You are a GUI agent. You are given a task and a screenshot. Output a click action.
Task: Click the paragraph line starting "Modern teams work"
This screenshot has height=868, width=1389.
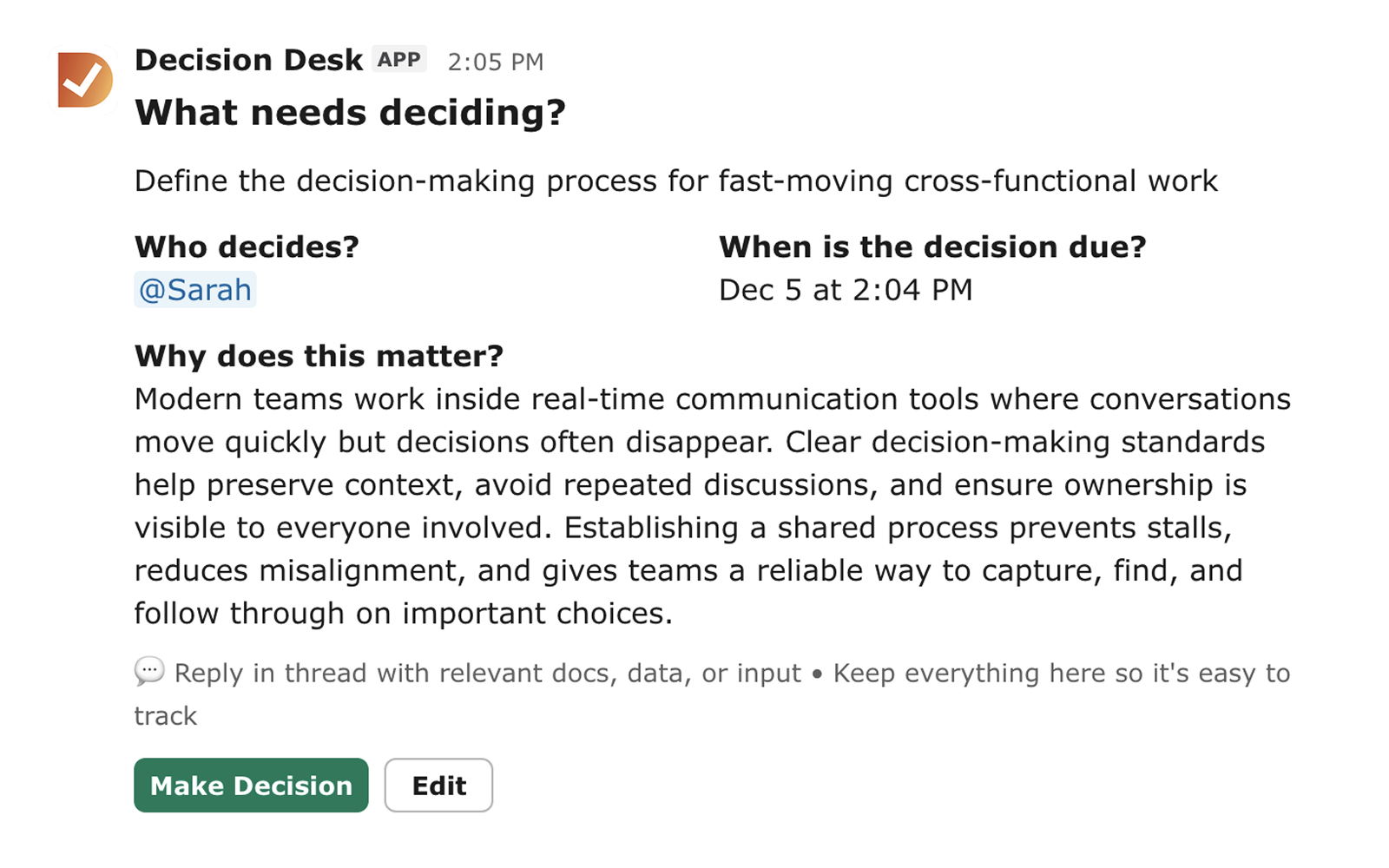[x=712, y=399]
